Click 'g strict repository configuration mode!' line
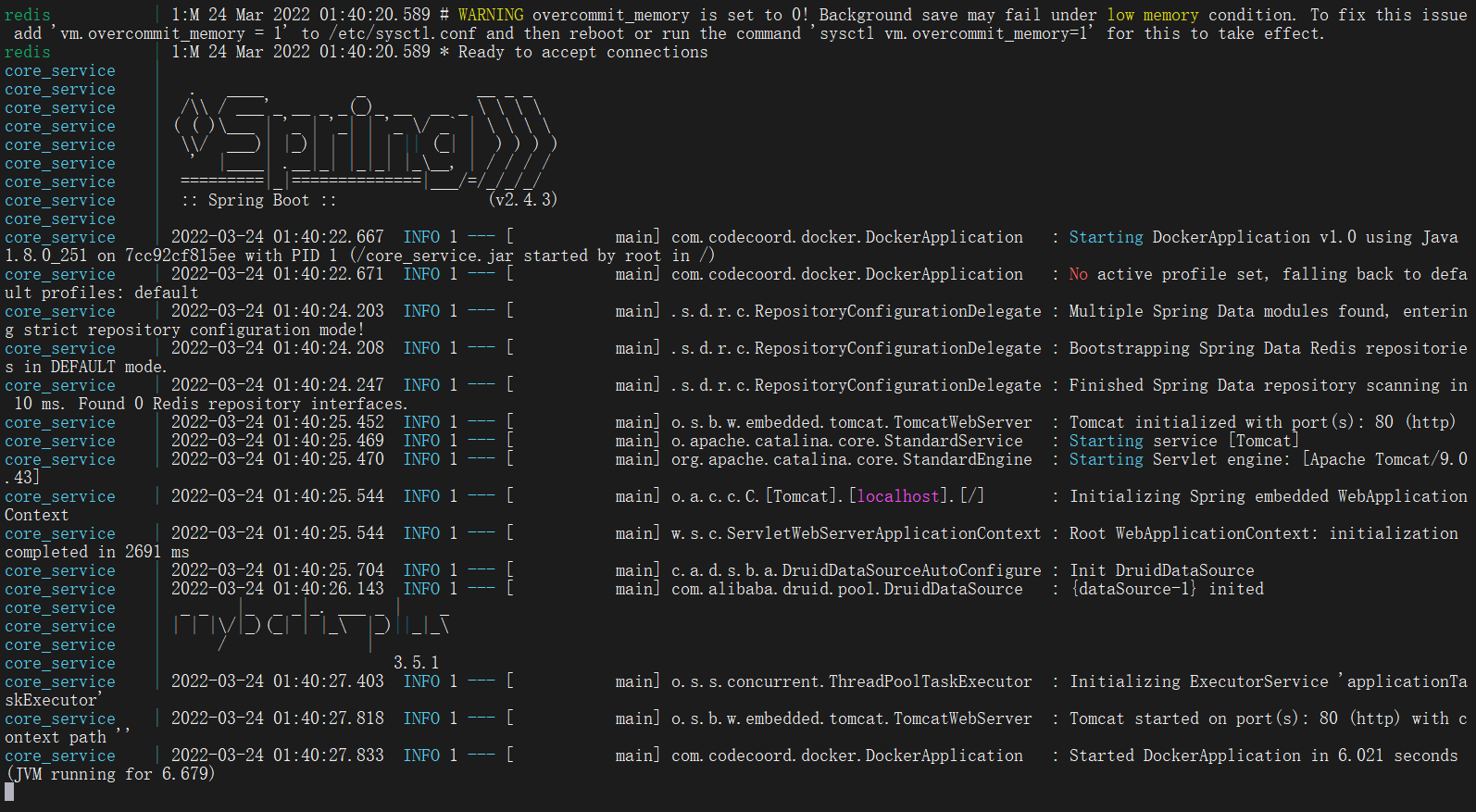 [185, 330]
